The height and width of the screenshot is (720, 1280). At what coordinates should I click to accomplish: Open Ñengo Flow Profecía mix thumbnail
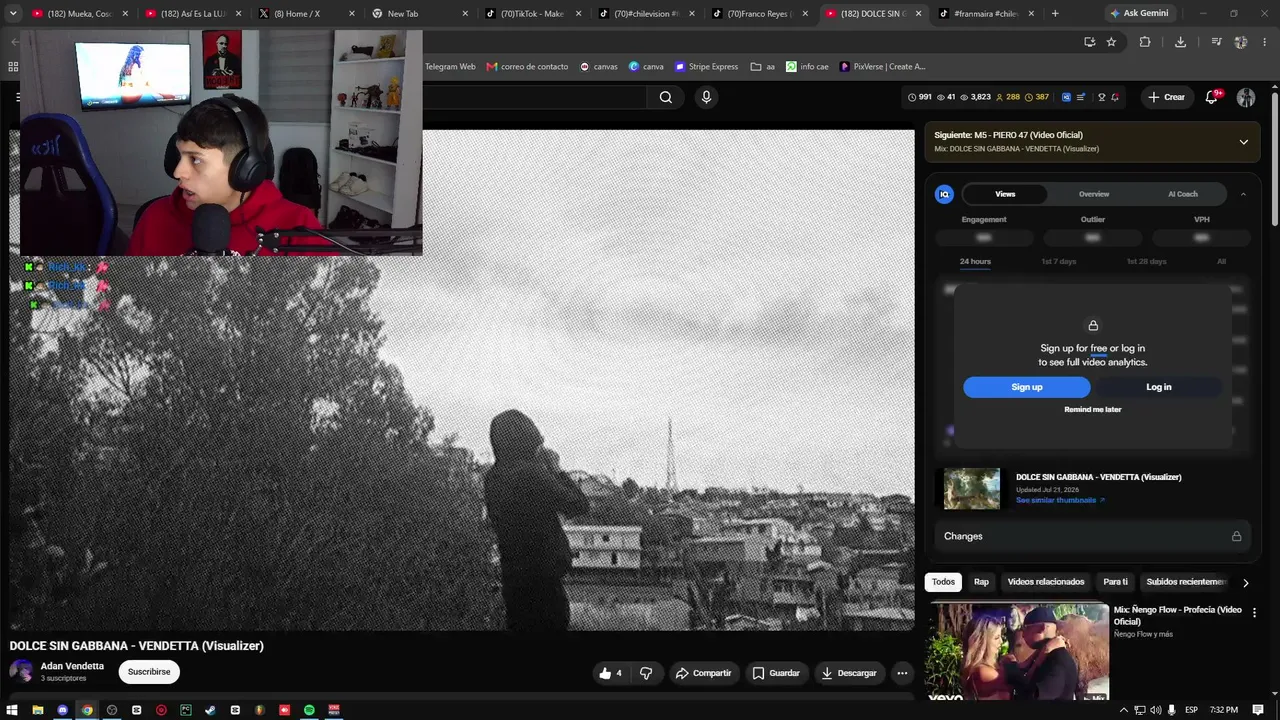tap(1017, 651)
